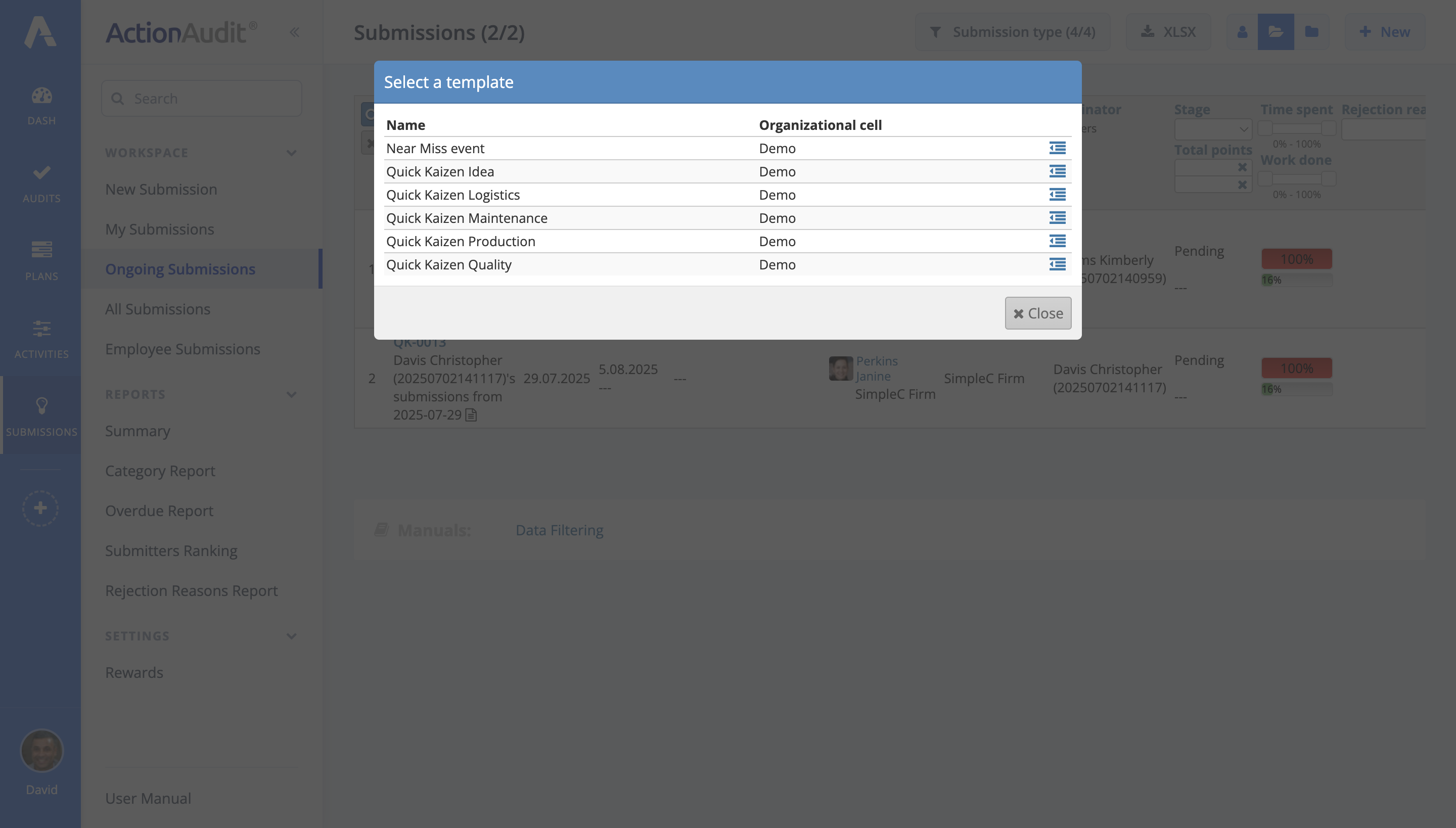
Task: Choose Quick Kaizen Quality template icon
Action: coord(1057,264)
